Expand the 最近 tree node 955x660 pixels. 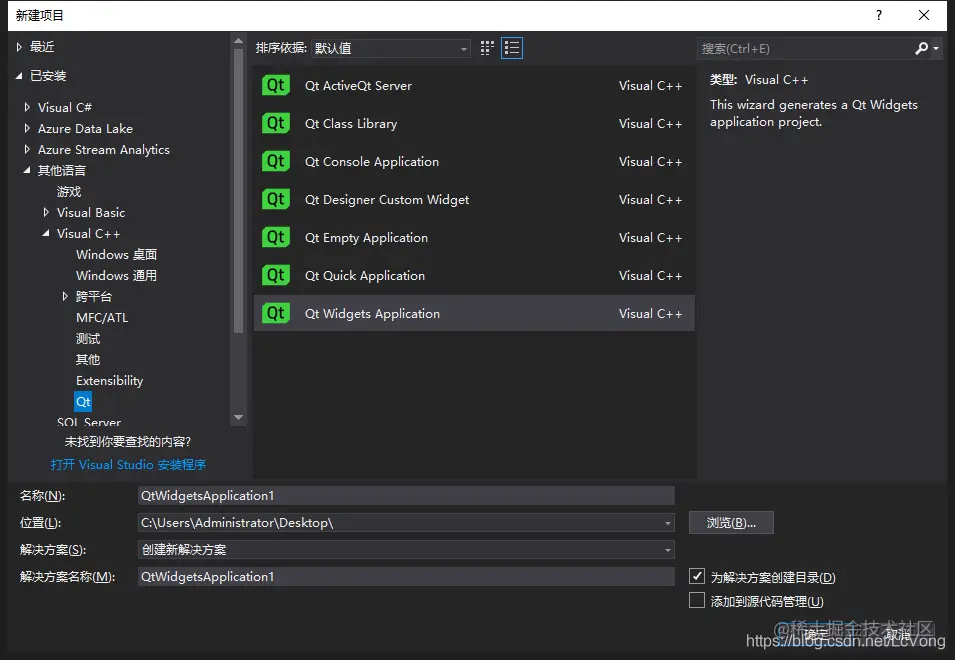coord(19,47)
